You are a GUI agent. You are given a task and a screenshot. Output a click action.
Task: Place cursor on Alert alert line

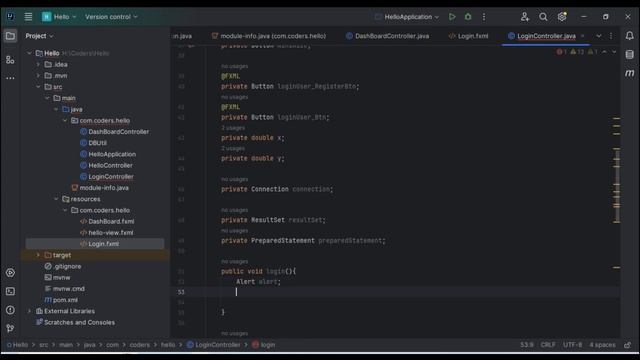pyautogui.click(x=258, y=282)
